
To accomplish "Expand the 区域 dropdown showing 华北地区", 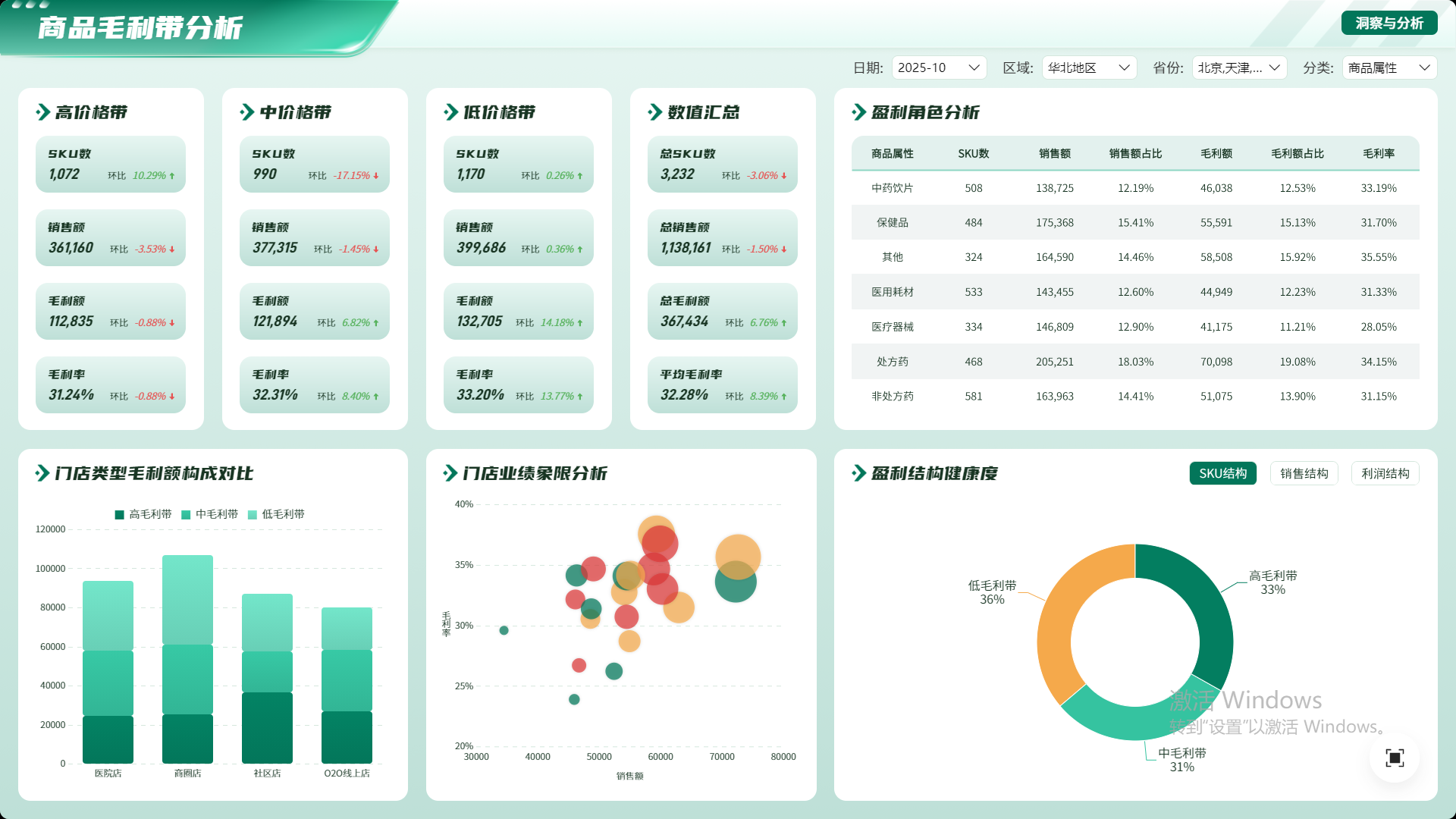I will (x=1089, y=67).
